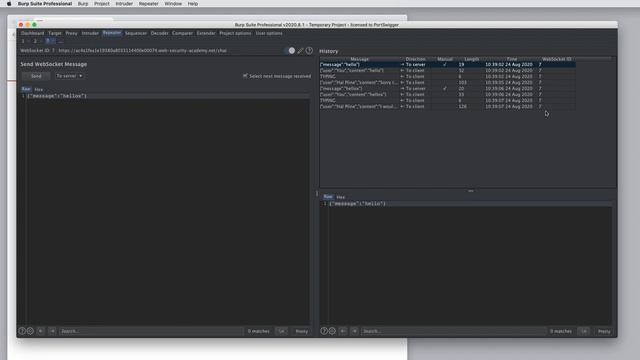Open the Repeater menu in the menu bar
Viewport: 640px width, 360px height.
coord(149,4)
